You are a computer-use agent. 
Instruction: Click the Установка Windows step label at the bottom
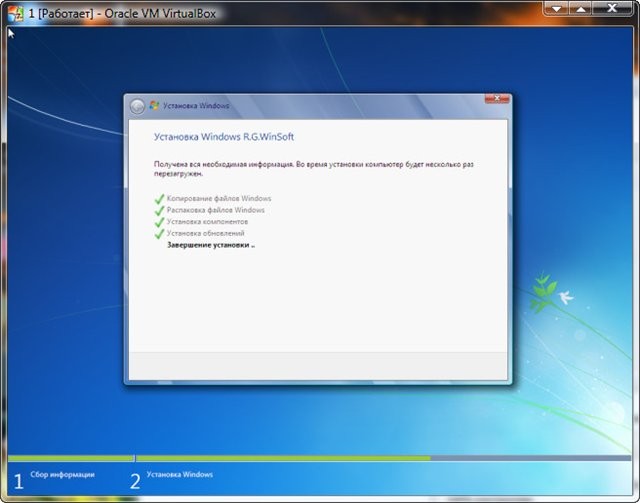[x=180, y=474]
